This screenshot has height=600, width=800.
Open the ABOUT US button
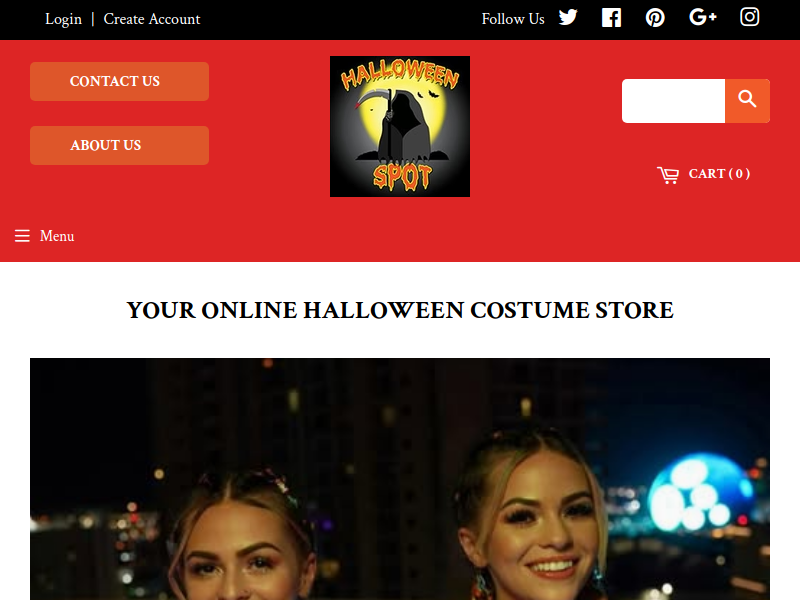click(x=119, y=145)
